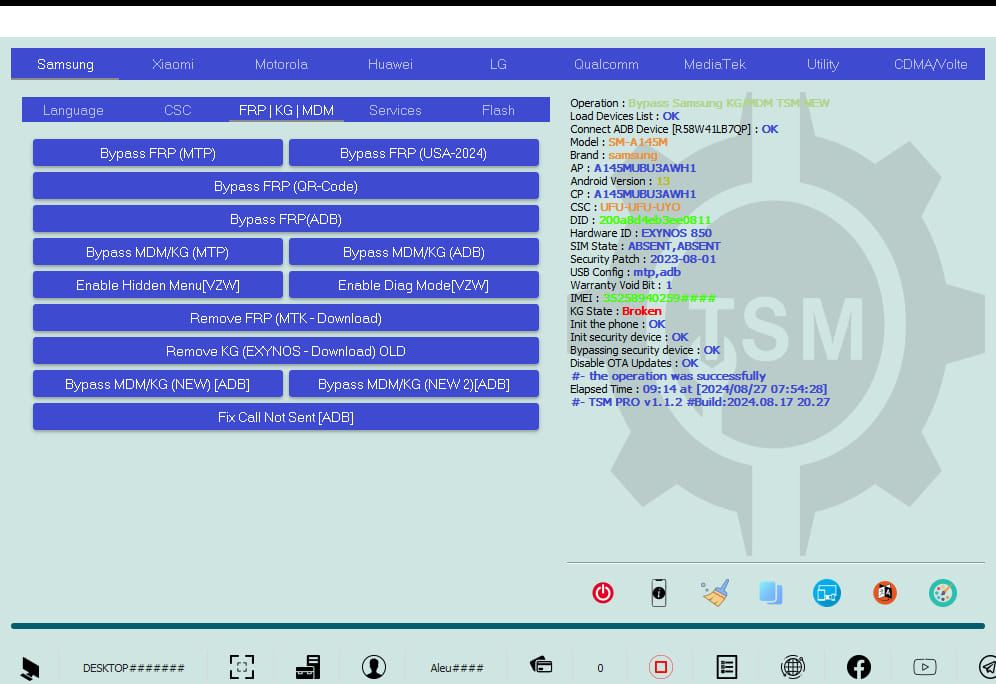The height and width of the screenshot is (684, 996).
Task: Click the CSC value UFU-UFU-UYO
Action: point(640,207)
